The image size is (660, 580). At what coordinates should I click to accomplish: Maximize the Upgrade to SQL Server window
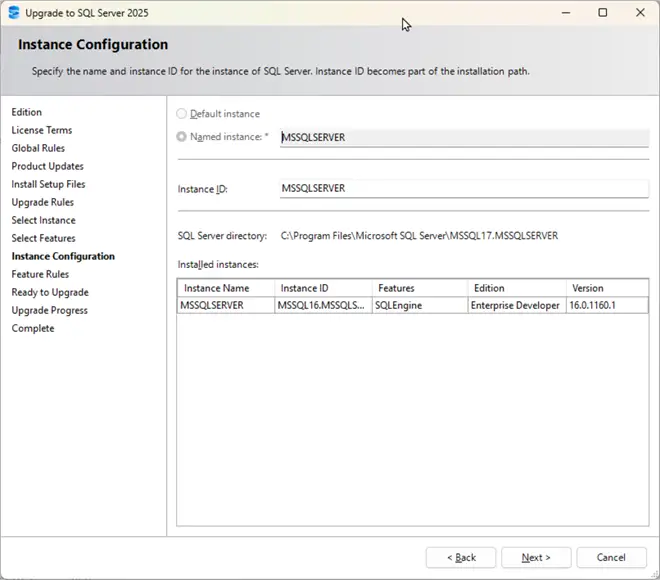(x=603, y=13)
